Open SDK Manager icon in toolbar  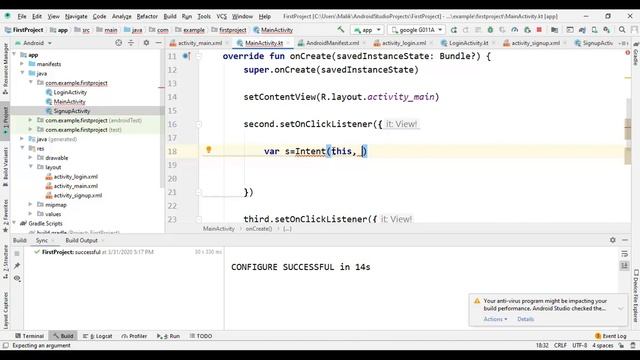point(607,30)
